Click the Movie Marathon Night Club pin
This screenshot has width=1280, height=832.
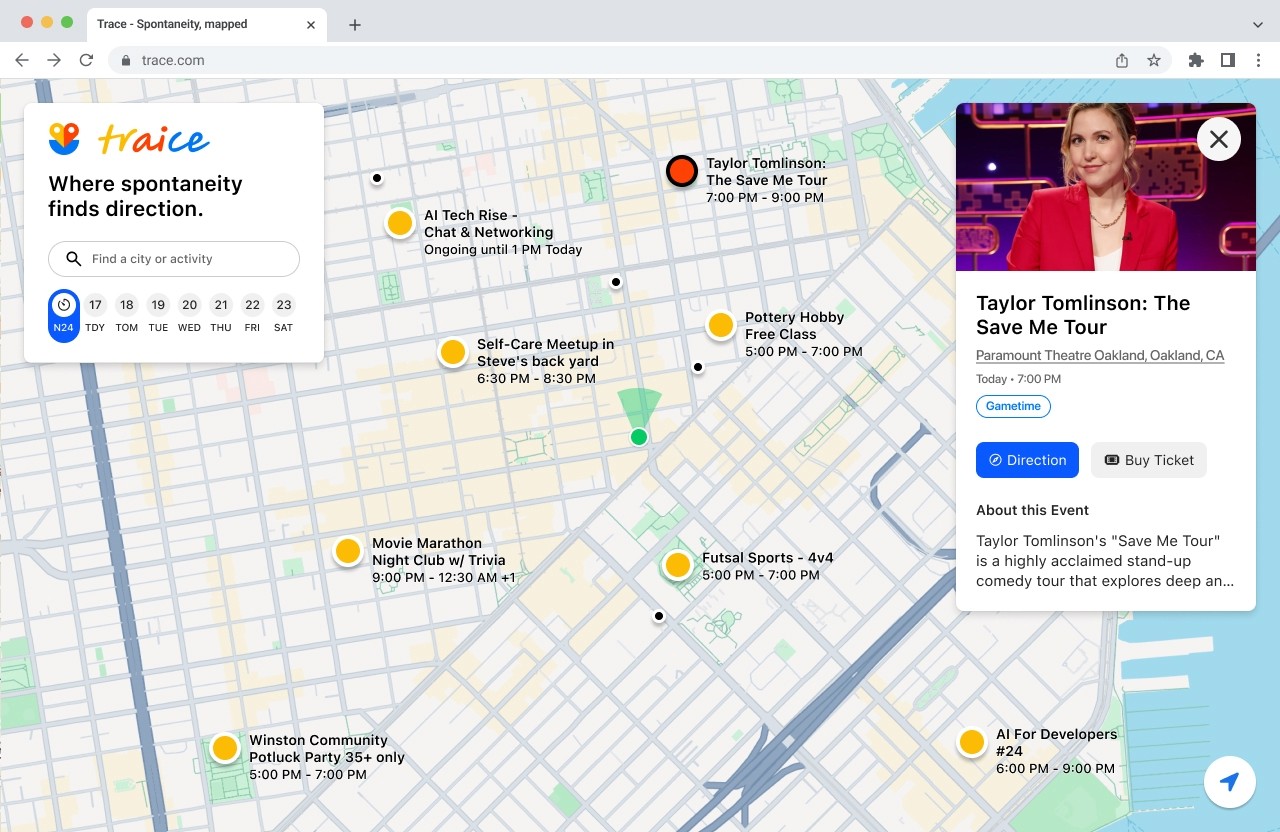[348, 551]
